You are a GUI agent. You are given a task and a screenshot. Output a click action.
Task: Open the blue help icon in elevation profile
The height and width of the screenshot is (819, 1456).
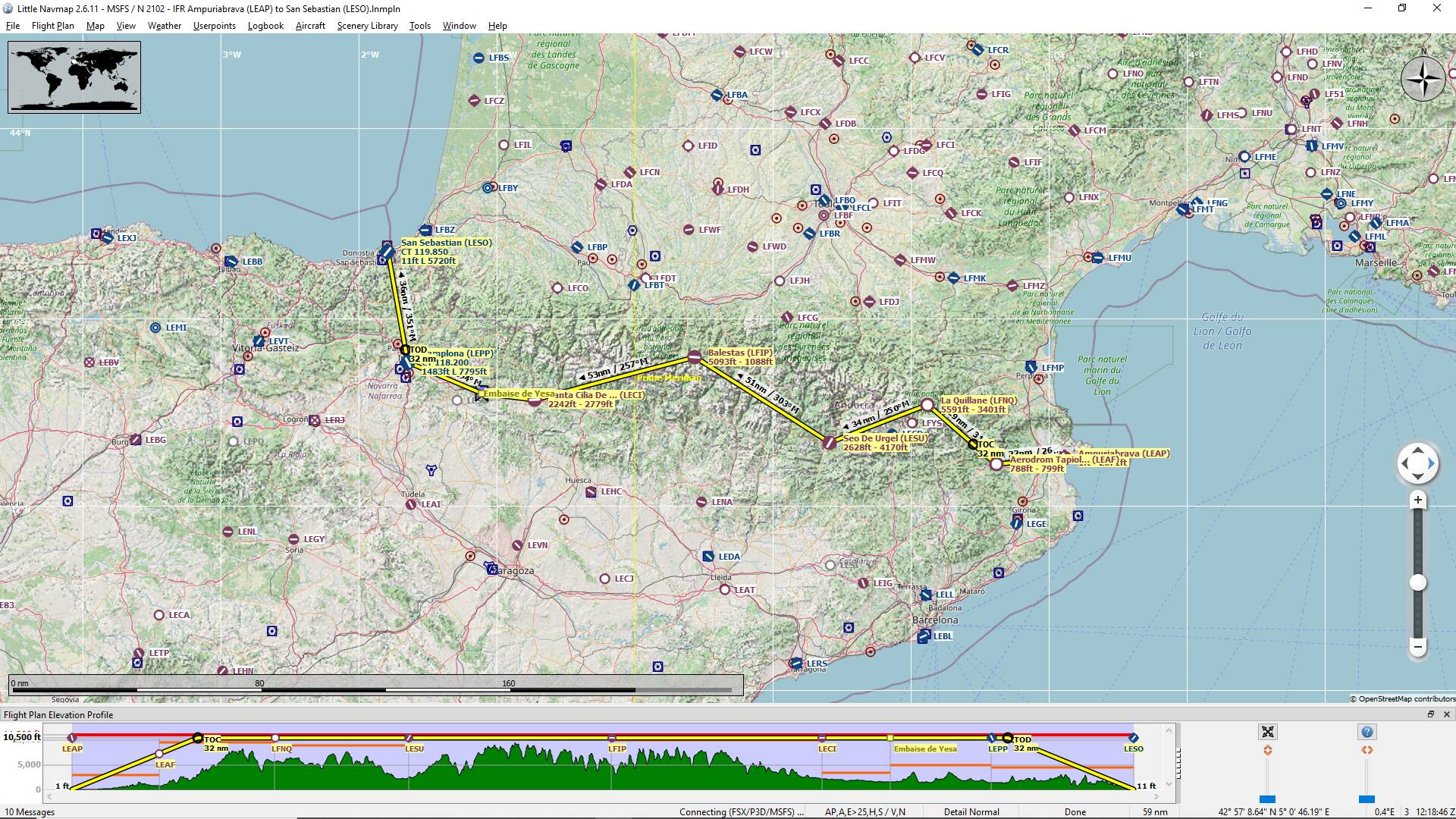1367,732
